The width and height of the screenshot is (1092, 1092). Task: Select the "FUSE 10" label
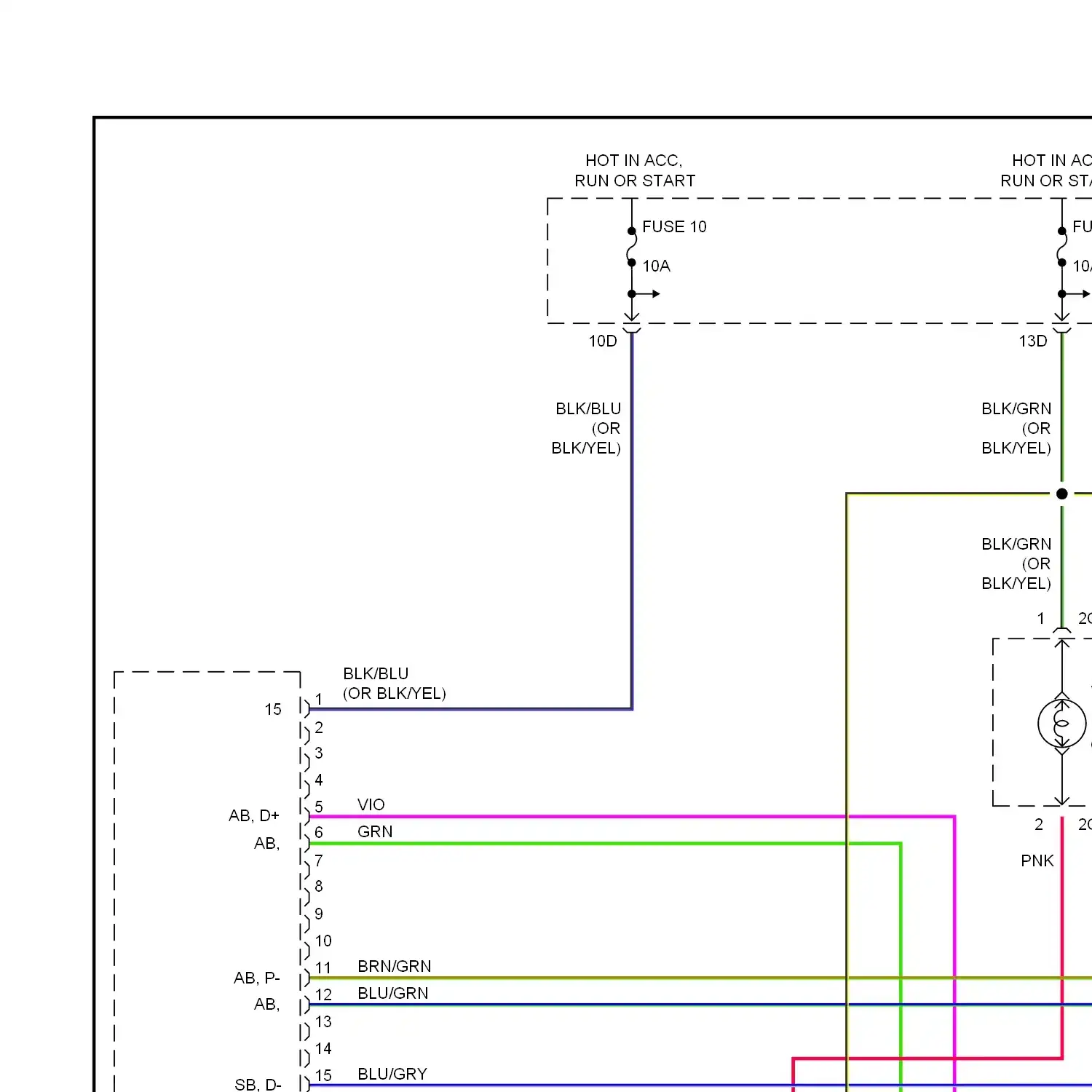[674, 226]
